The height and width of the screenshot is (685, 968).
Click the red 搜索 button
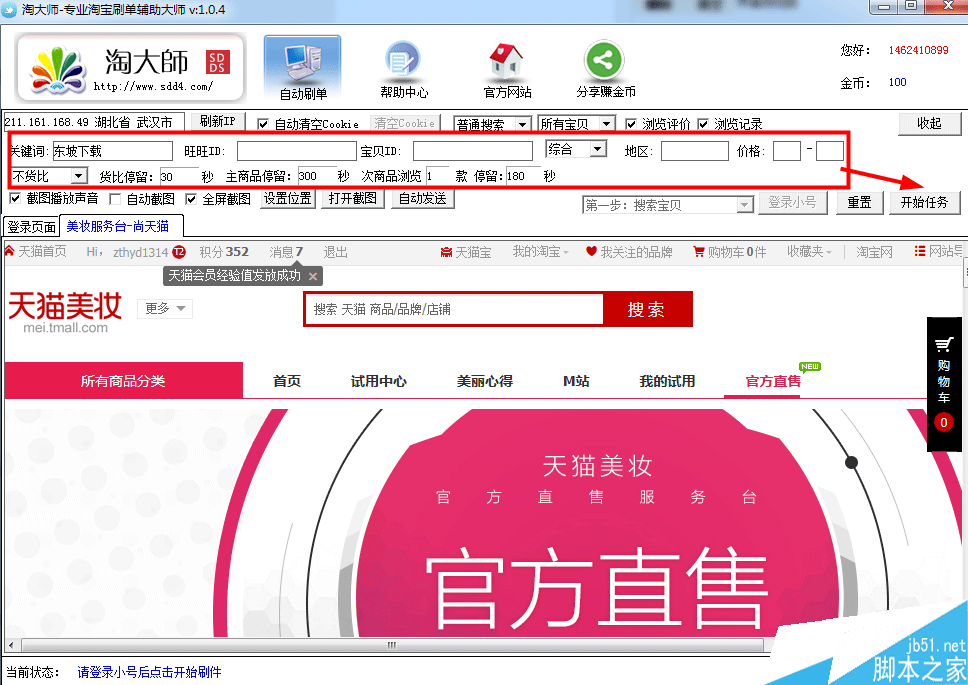pyautogui.click(x=647, y=309)
